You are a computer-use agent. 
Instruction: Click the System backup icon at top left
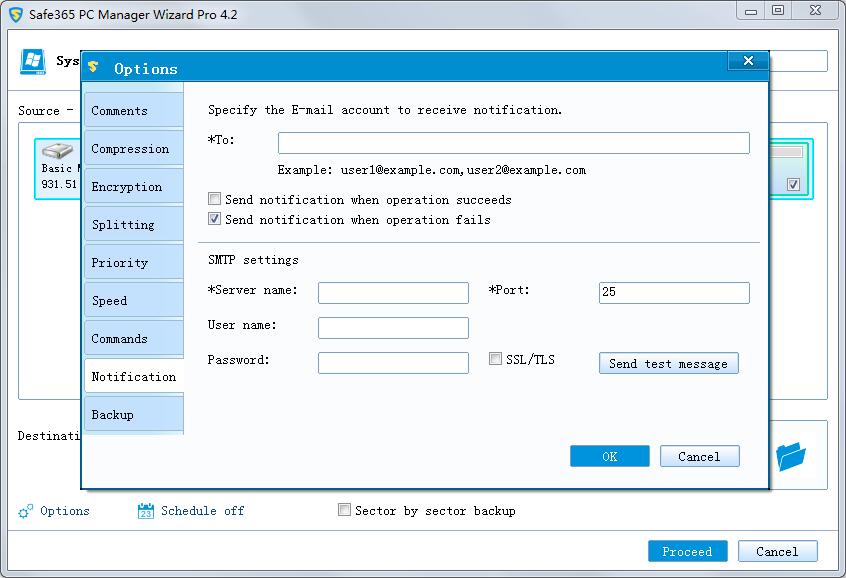click(34, 61)
